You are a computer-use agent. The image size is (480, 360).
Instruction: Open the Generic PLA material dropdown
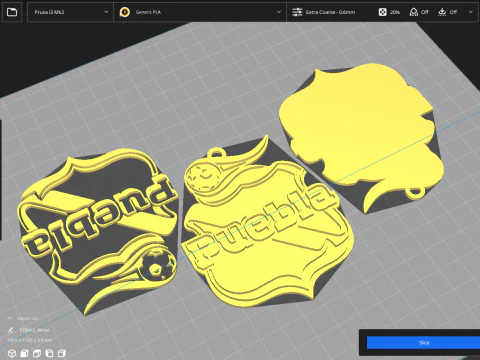click(200, 12)
